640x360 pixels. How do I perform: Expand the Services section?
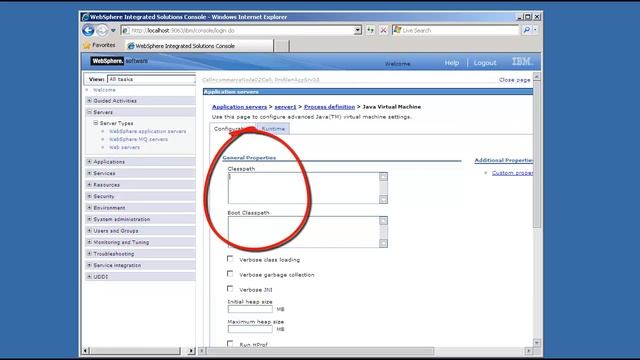click(x=89, y=173)
